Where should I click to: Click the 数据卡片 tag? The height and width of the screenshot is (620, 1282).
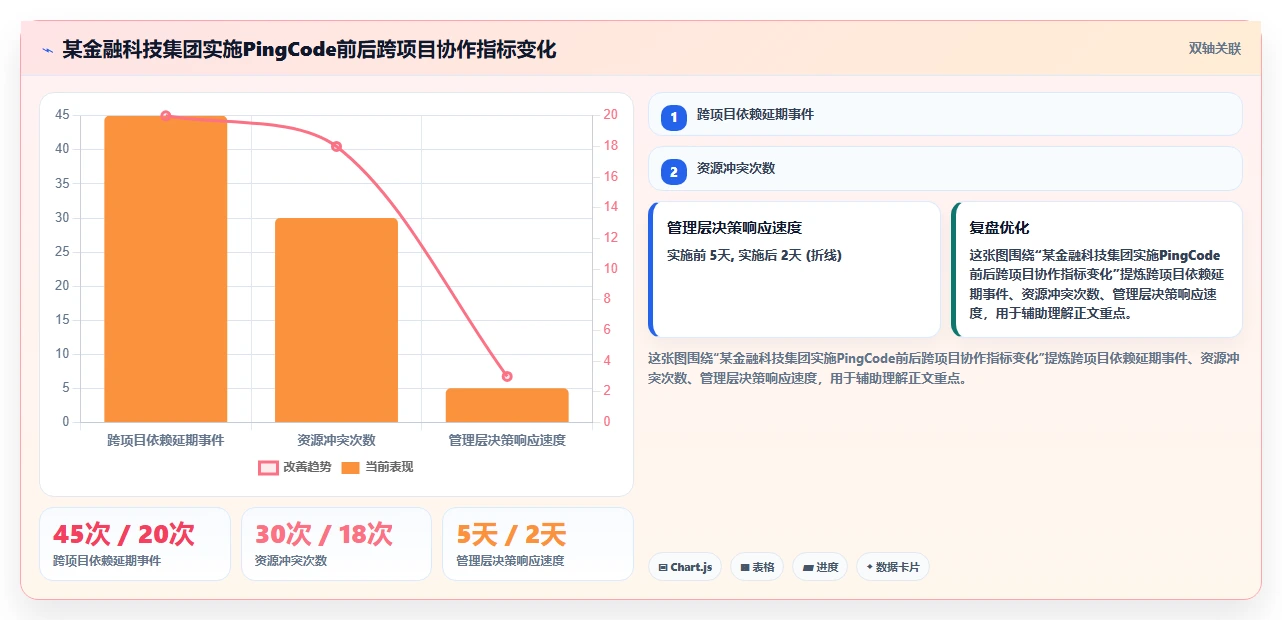(x=893, y=567)
